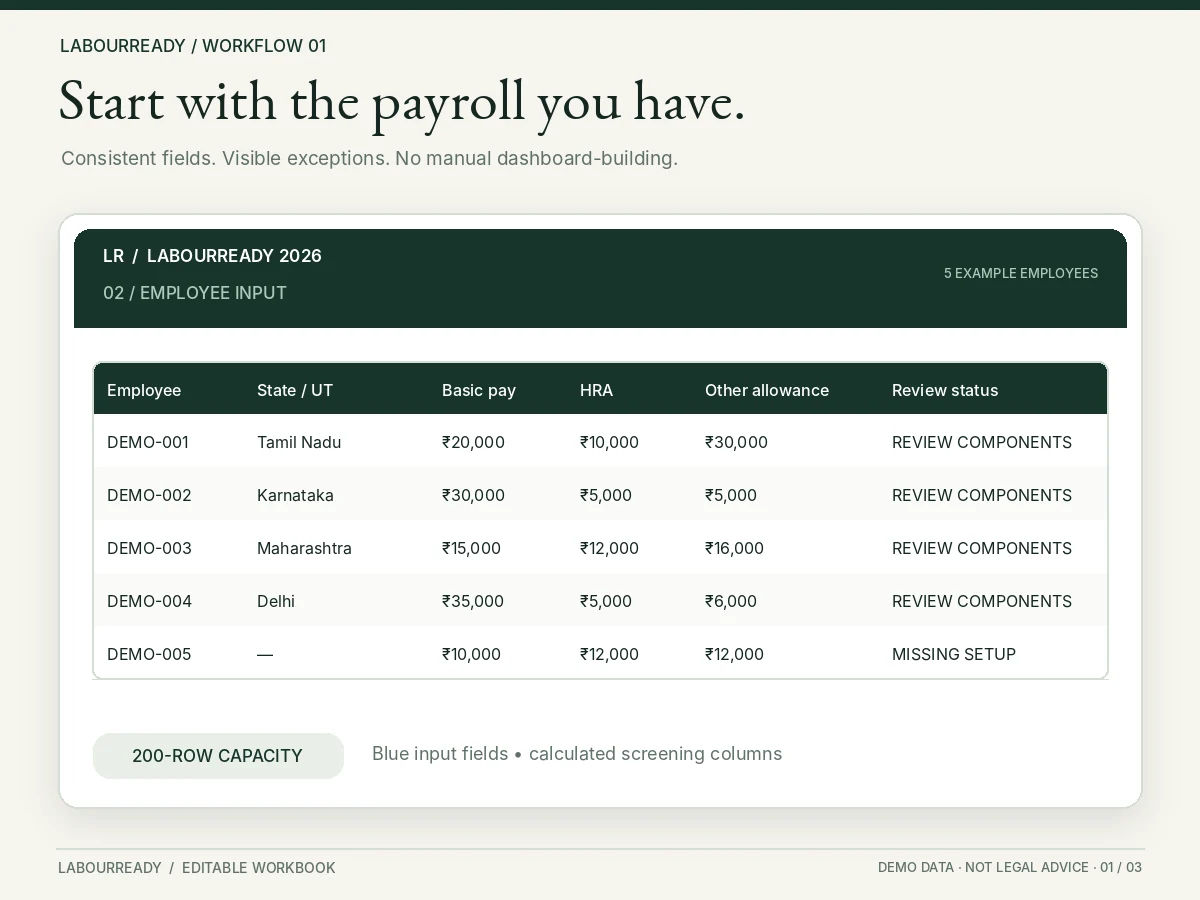
Task: Click REVIEW COMPONENTS status for DEMO-003
Action: [x=982, y=548]
